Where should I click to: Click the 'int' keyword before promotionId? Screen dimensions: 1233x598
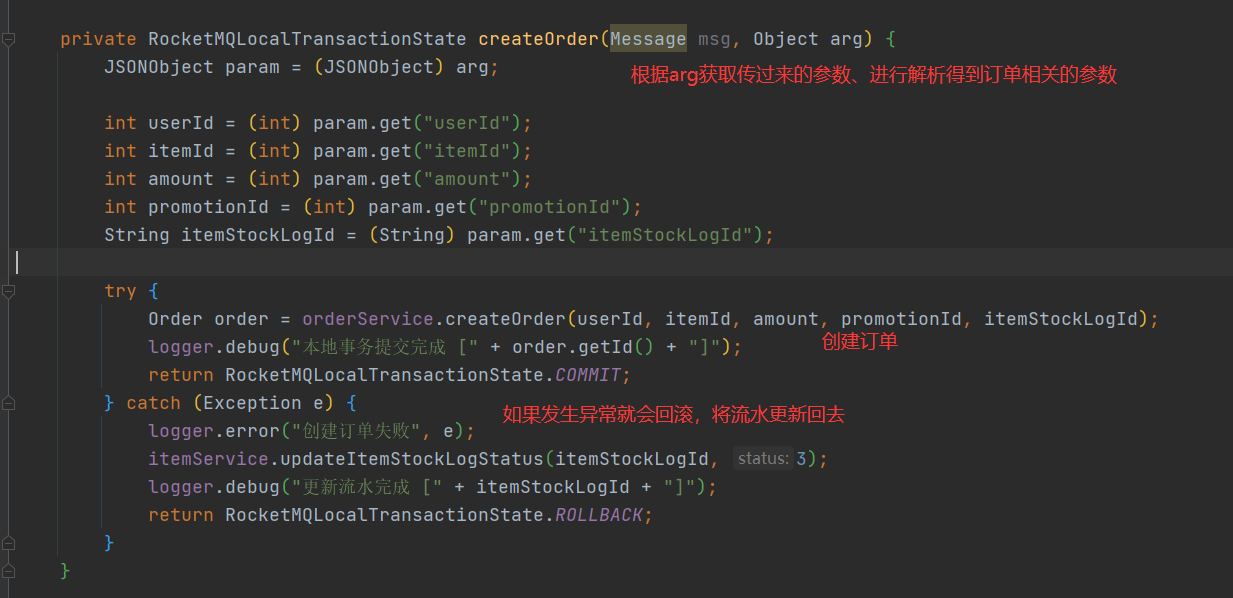120,207
